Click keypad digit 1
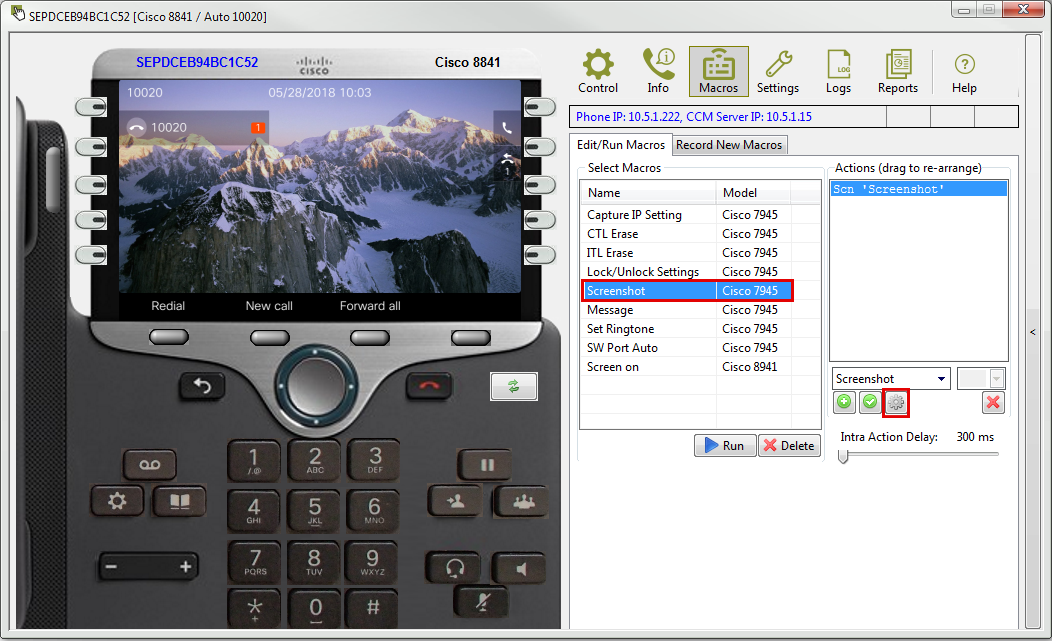 [x=254, y=460]
